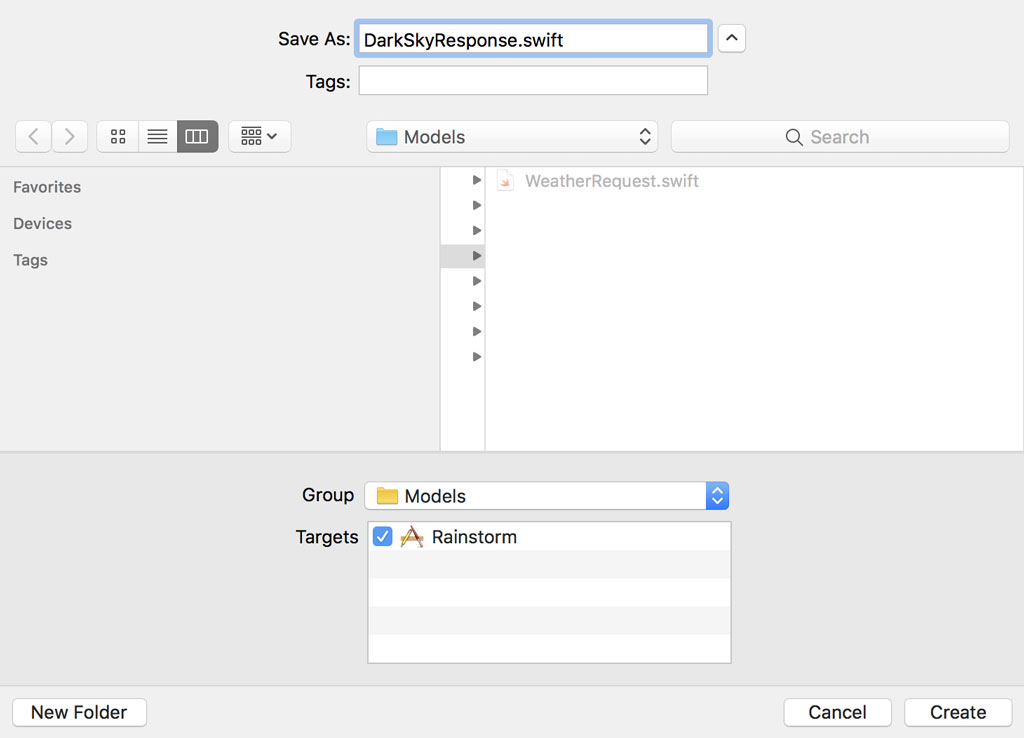Click the back navigation arrow
This screenshot has width=1024, height=738.
click(33, 136)
